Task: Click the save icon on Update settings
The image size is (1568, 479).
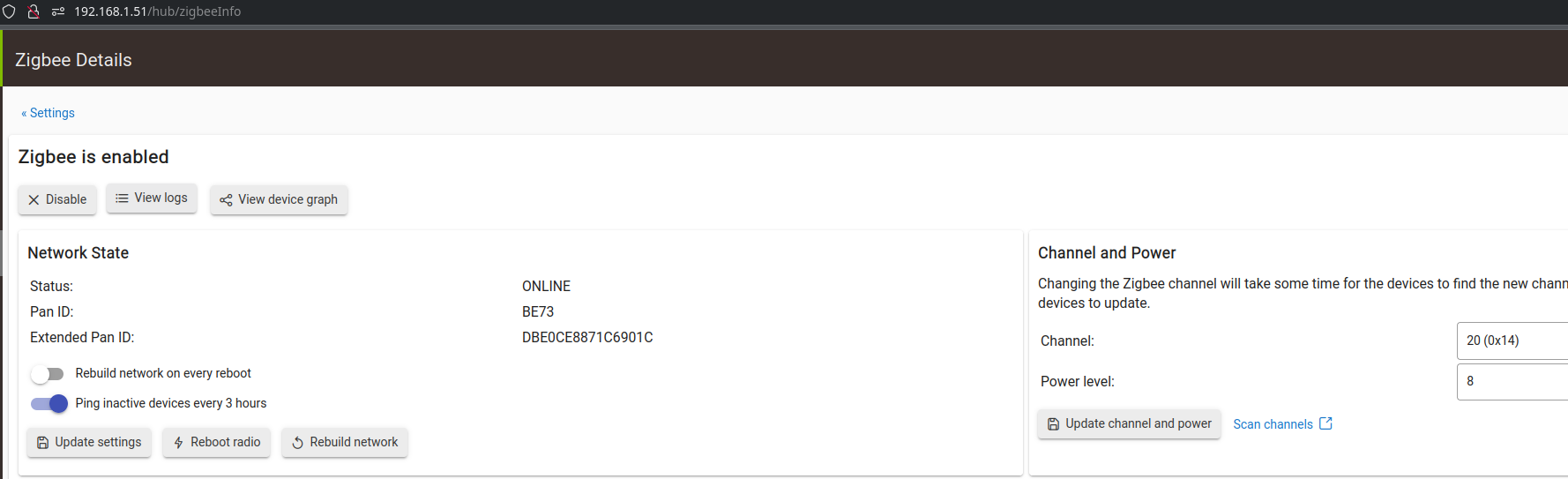Action: tap(42, 443)
